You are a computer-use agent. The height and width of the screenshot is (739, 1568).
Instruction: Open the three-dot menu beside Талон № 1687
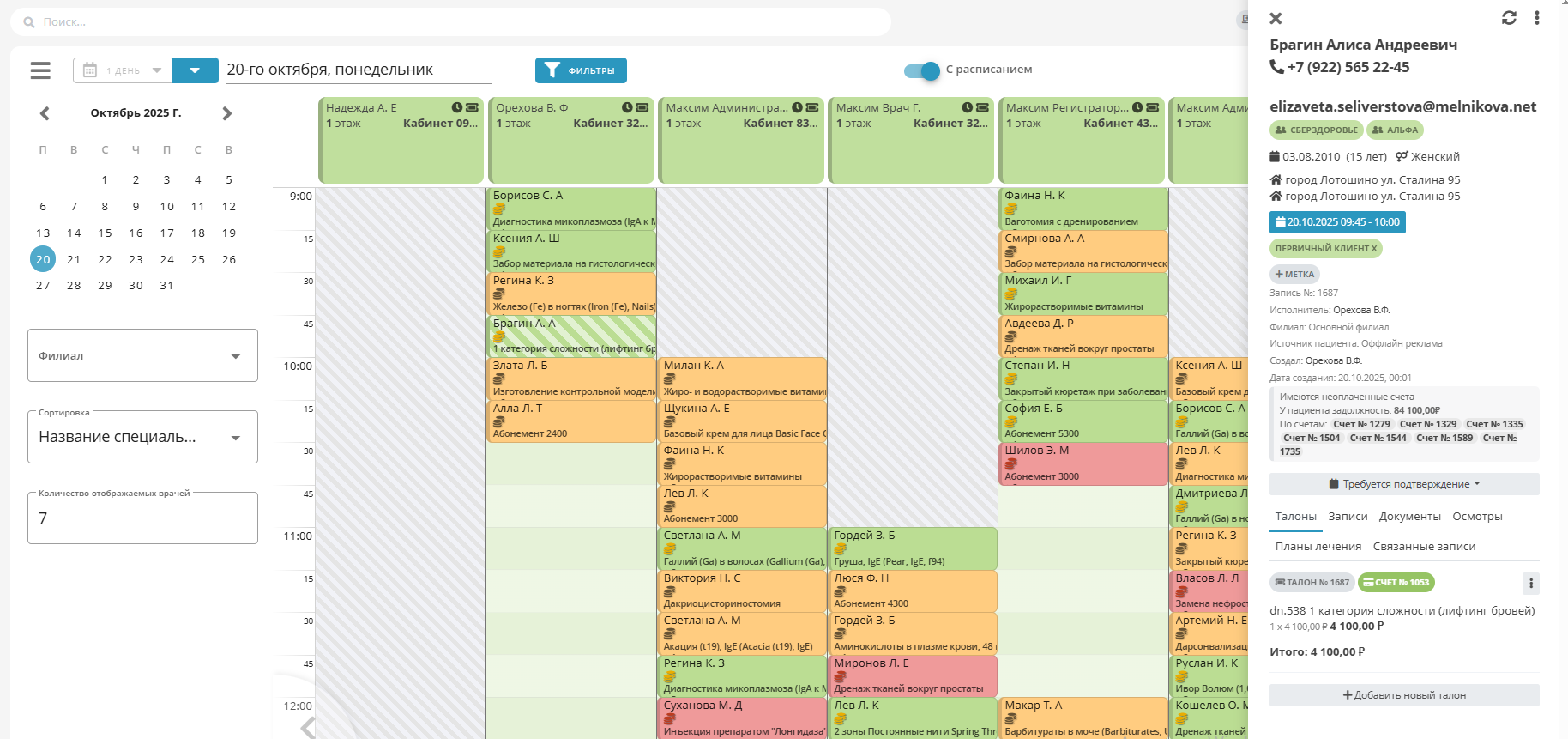tap(1530, 584)
